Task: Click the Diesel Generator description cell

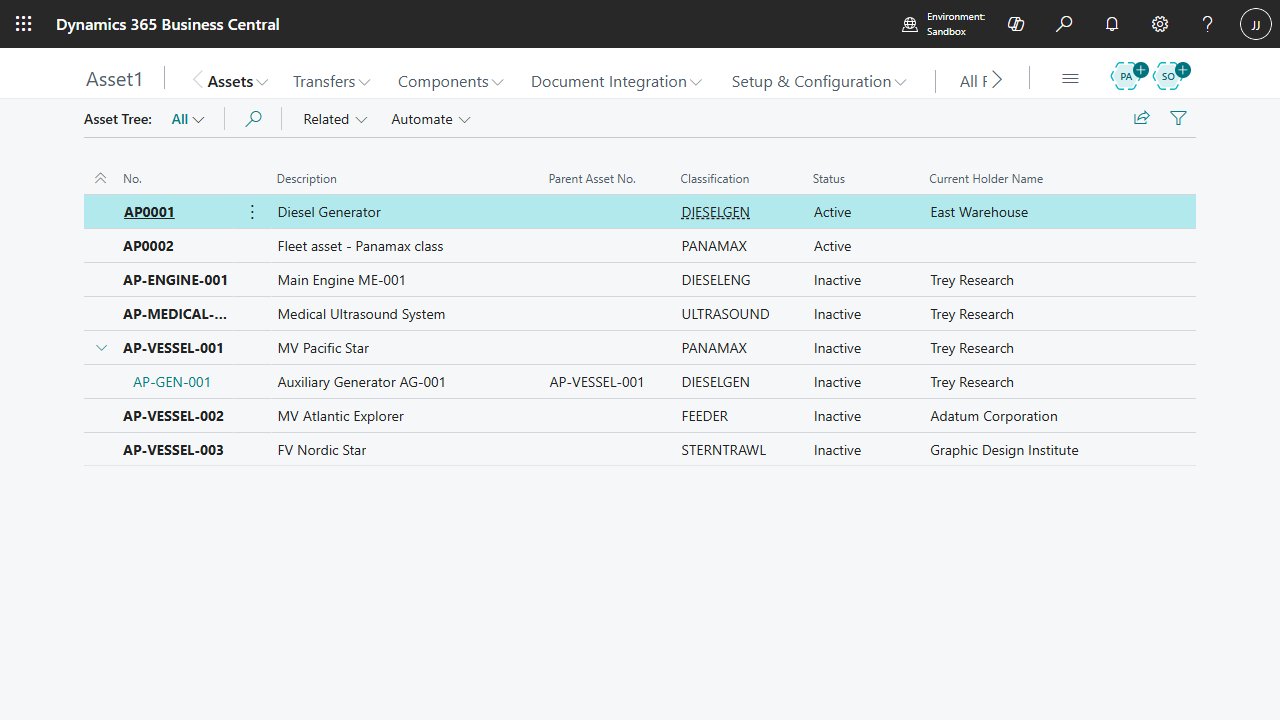Action: (x=329, y=212)
